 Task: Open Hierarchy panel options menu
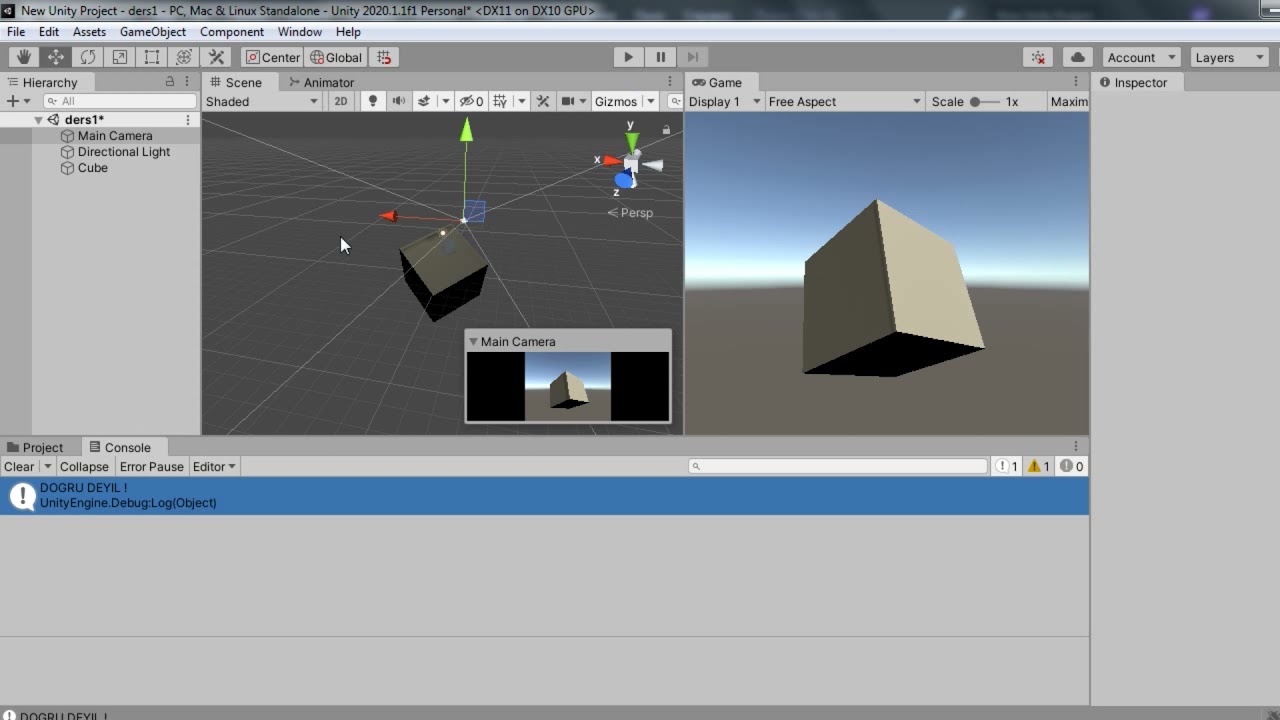click(x=189, y=82)
